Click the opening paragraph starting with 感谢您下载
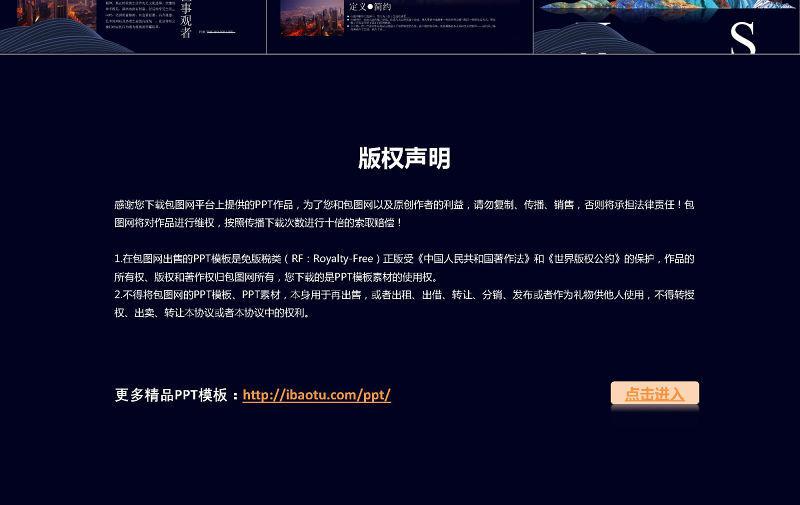Viewport: 800px width, 505px height. pyautogui.click(x=404, y=213)
